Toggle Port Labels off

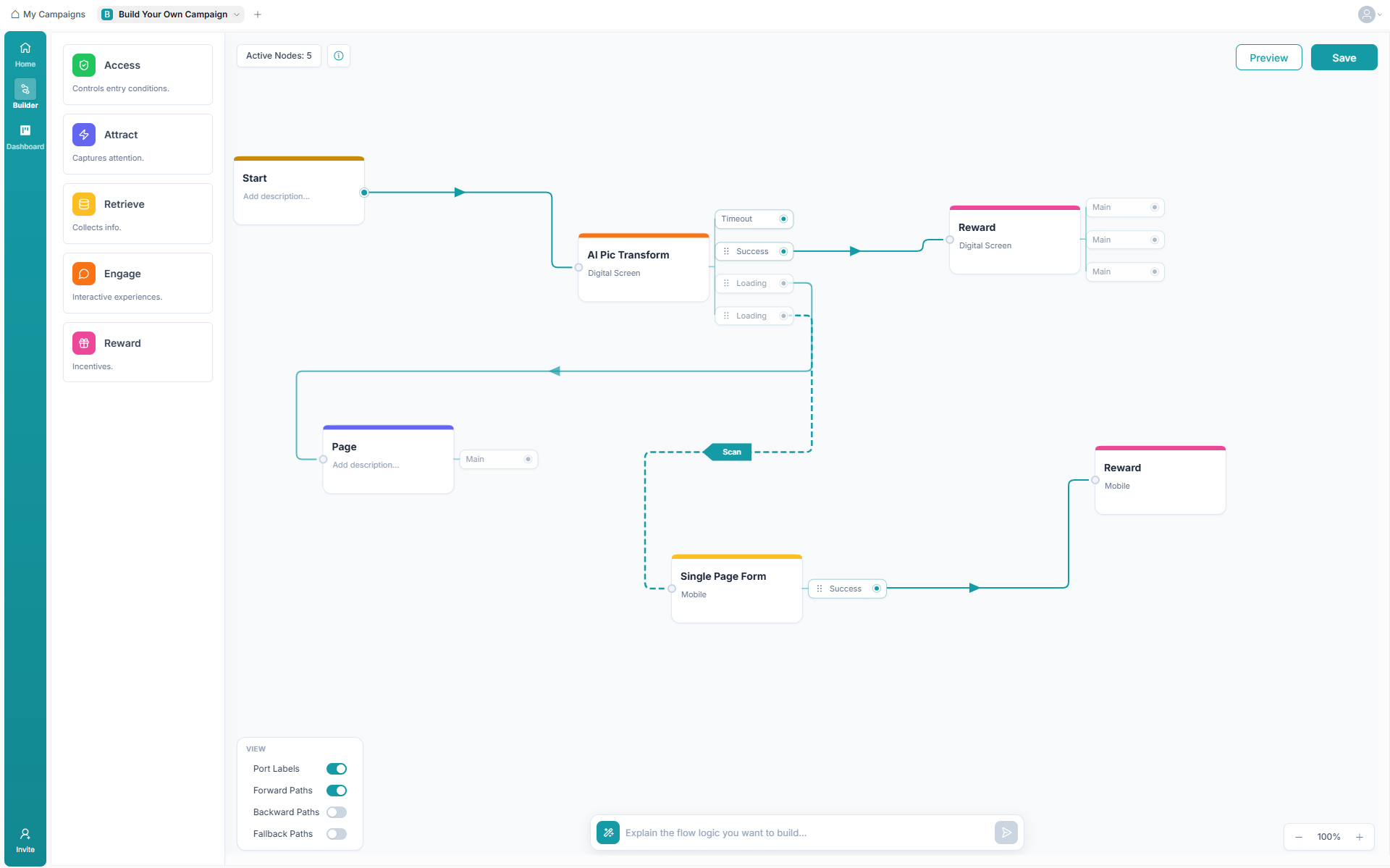(x=337, y=769)
